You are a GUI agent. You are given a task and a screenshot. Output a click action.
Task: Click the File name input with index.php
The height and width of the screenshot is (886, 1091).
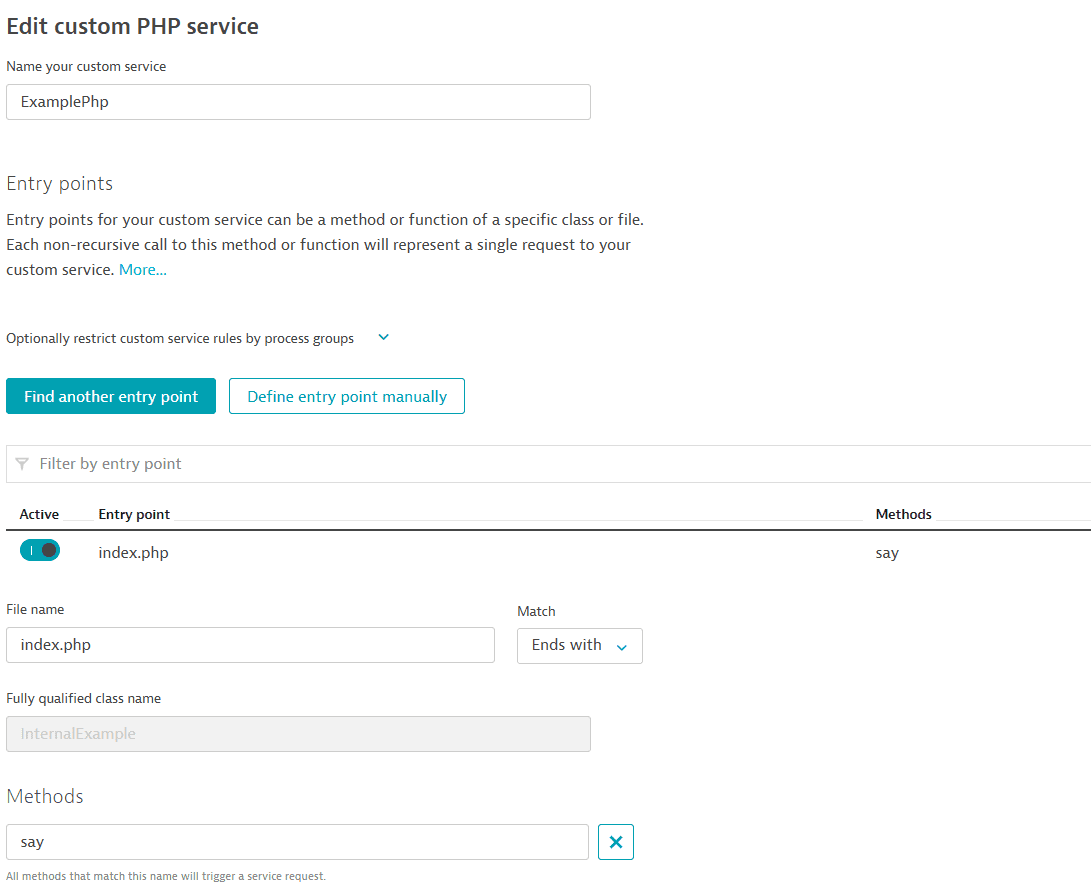coord(250,645)
